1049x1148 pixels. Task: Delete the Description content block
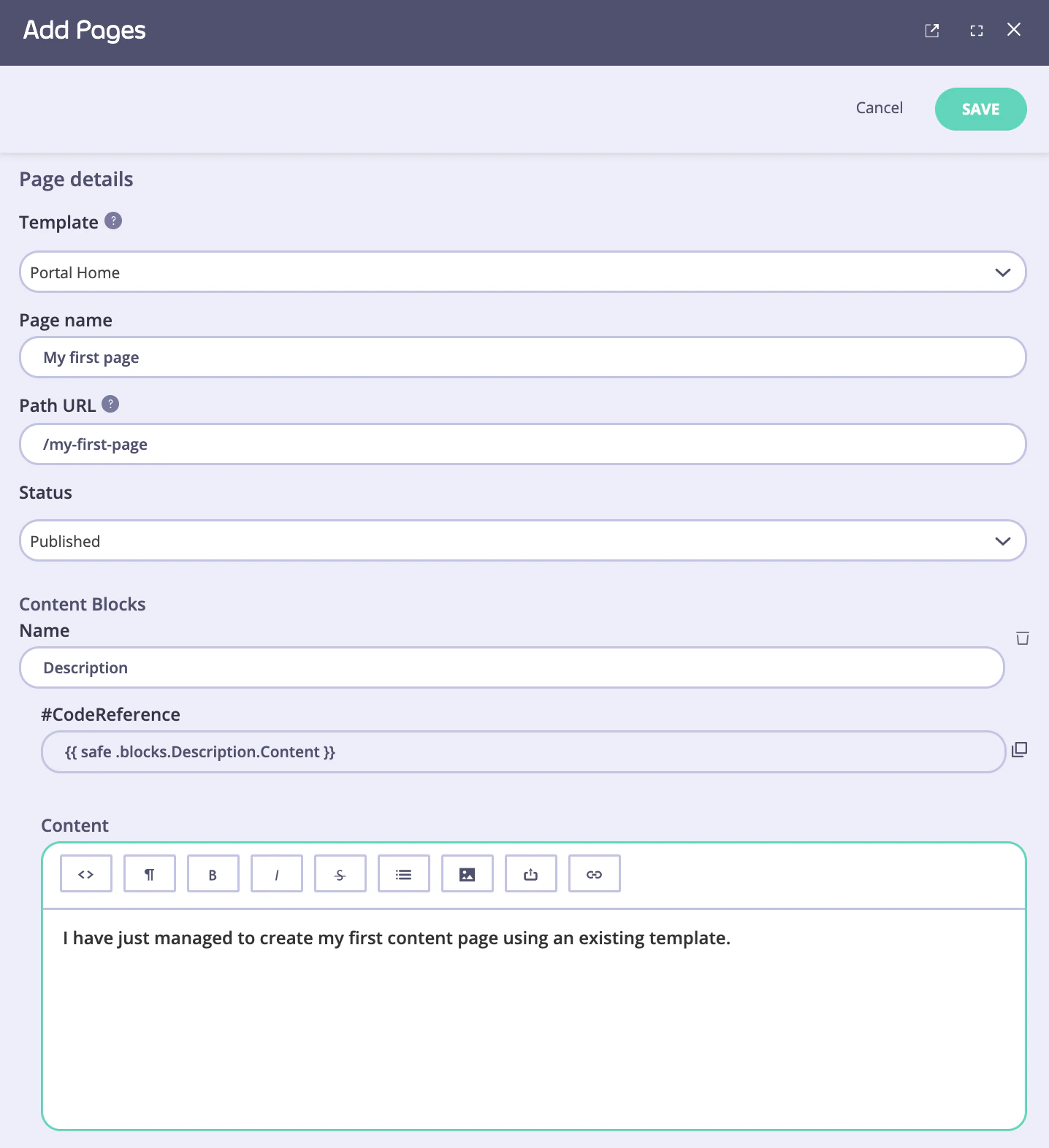(1022, 638)
